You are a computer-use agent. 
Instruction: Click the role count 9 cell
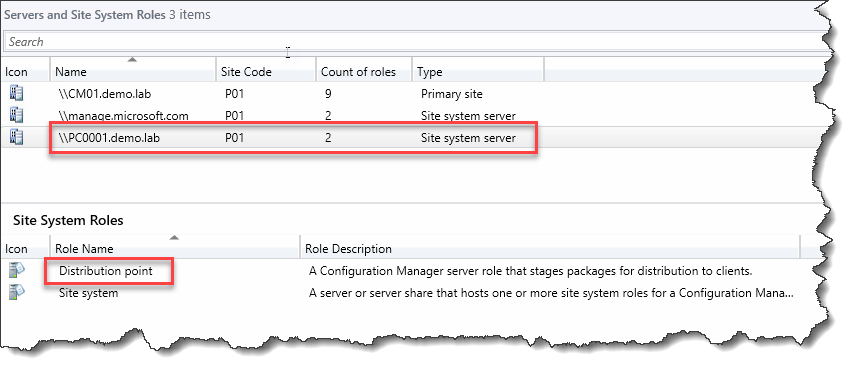point(328,94)
